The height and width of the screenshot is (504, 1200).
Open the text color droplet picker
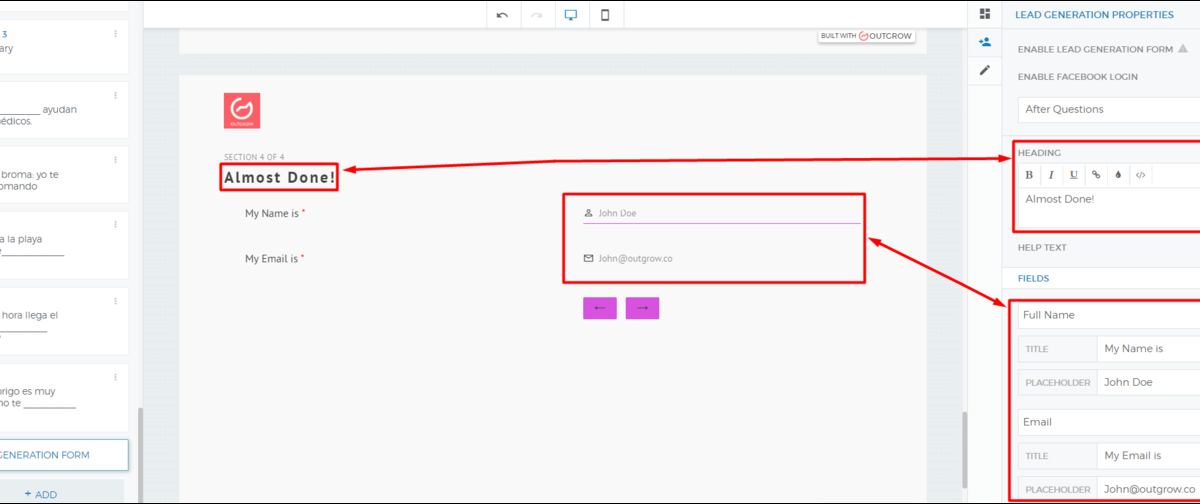point(1118,175)
